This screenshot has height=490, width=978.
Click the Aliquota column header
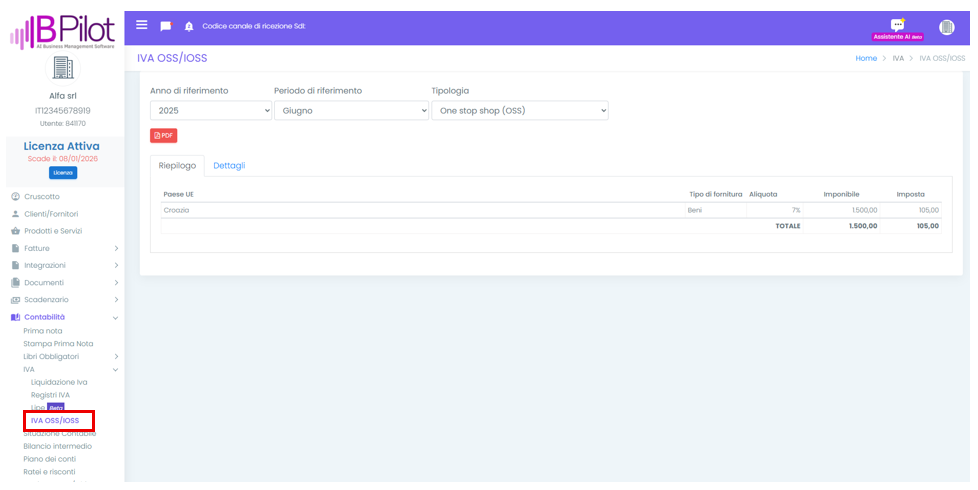pyautogui.click(x=763, y=195)
